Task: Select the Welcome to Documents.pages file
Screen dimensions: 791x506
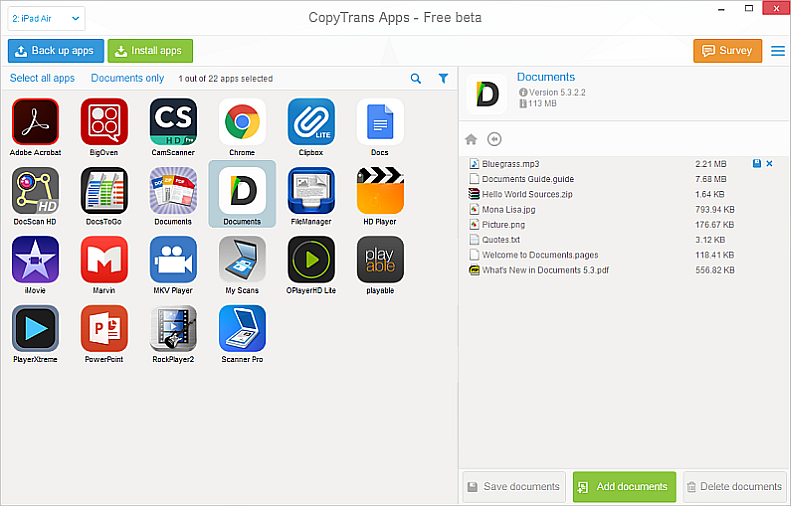Action: pyautogui.click(x=623, y=255)
